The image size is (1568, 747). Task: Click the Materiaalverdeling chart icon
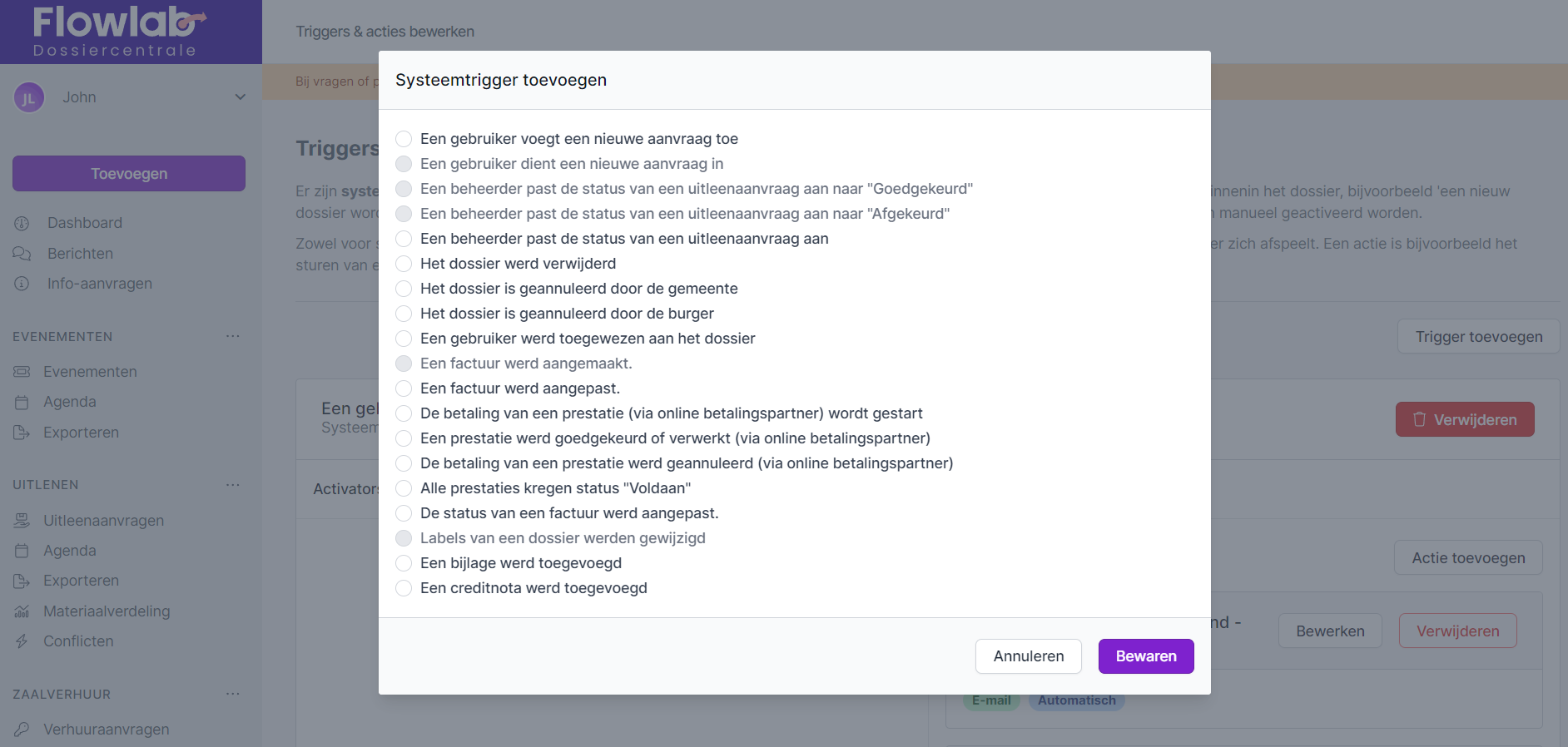click(x=22, y=611)
